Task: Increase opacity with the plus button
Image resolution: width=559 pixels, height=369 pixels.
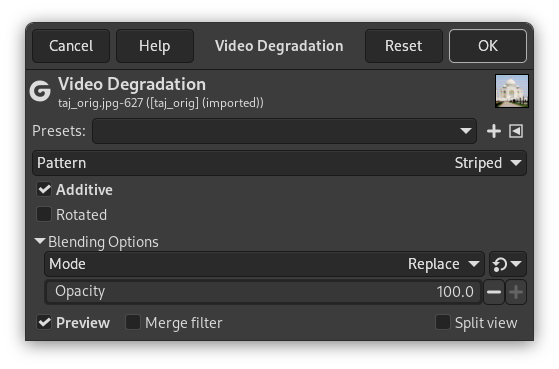Action: tap(516, 292)
